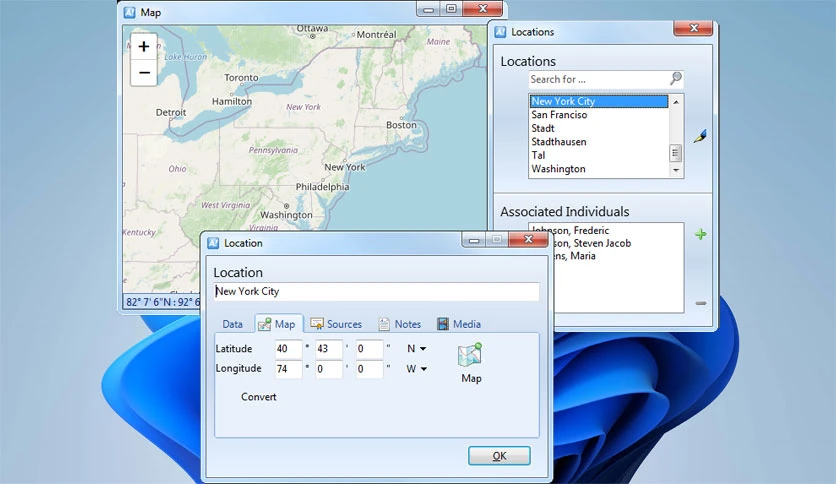Click Montréal on the map

376,35
